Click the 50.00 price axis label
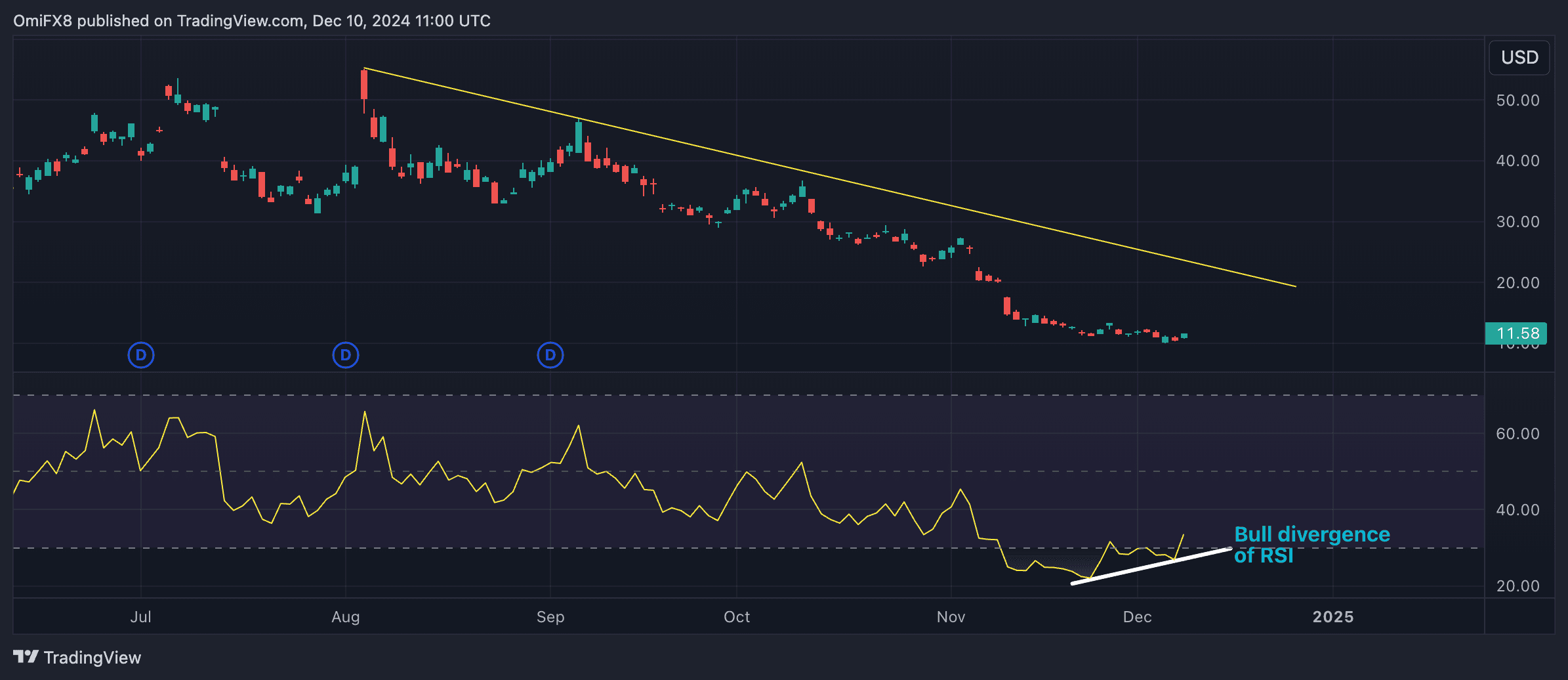The width and height of the screenshot is (1568, 680). click(1517, 100)
